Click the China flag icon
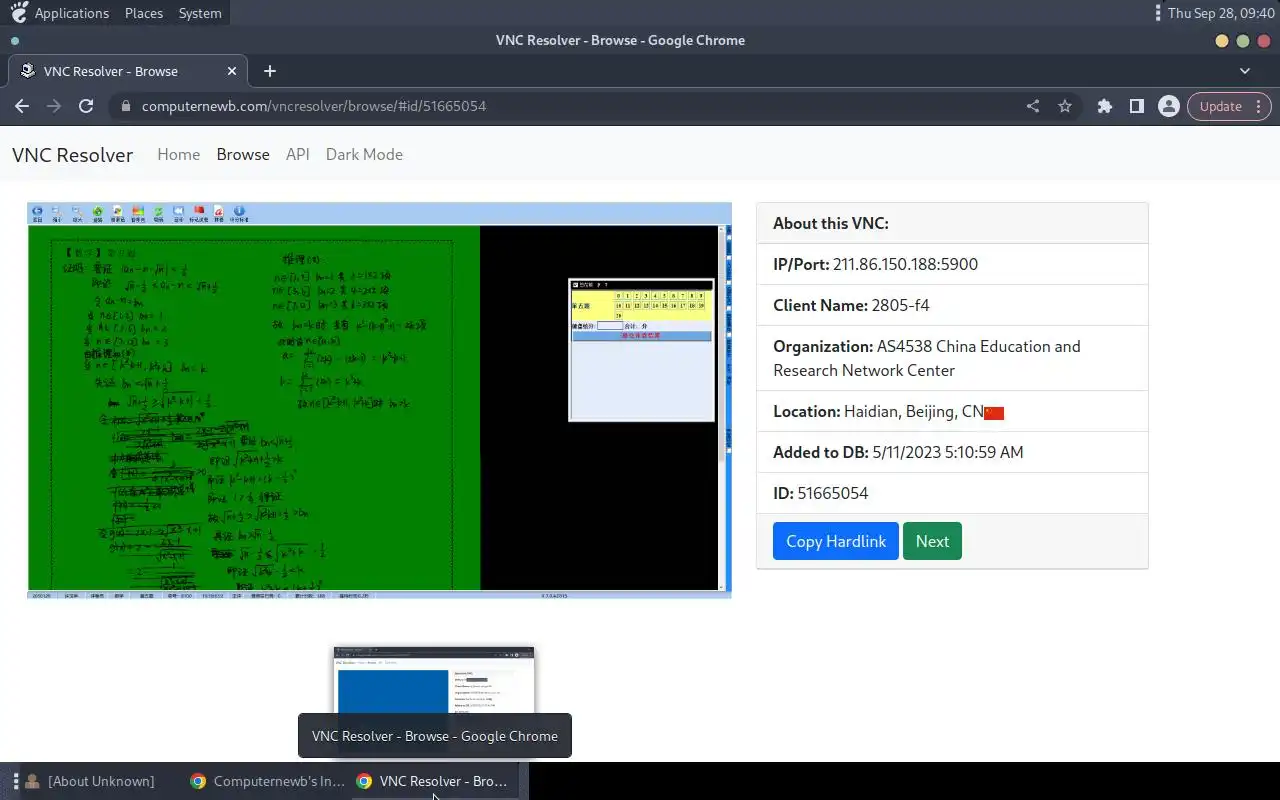 click(994, 413)
